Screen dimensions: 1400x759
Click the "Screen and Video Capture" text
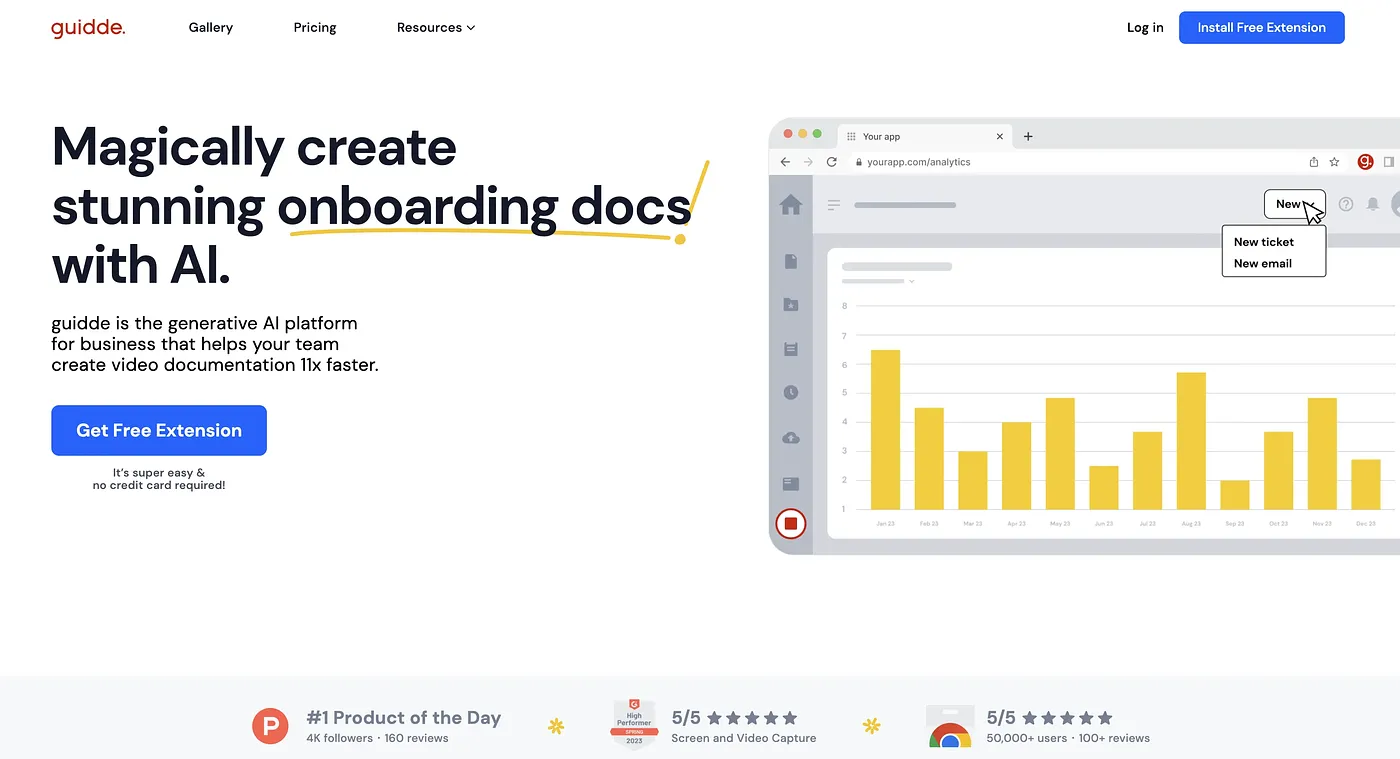[x=744, y=738]
